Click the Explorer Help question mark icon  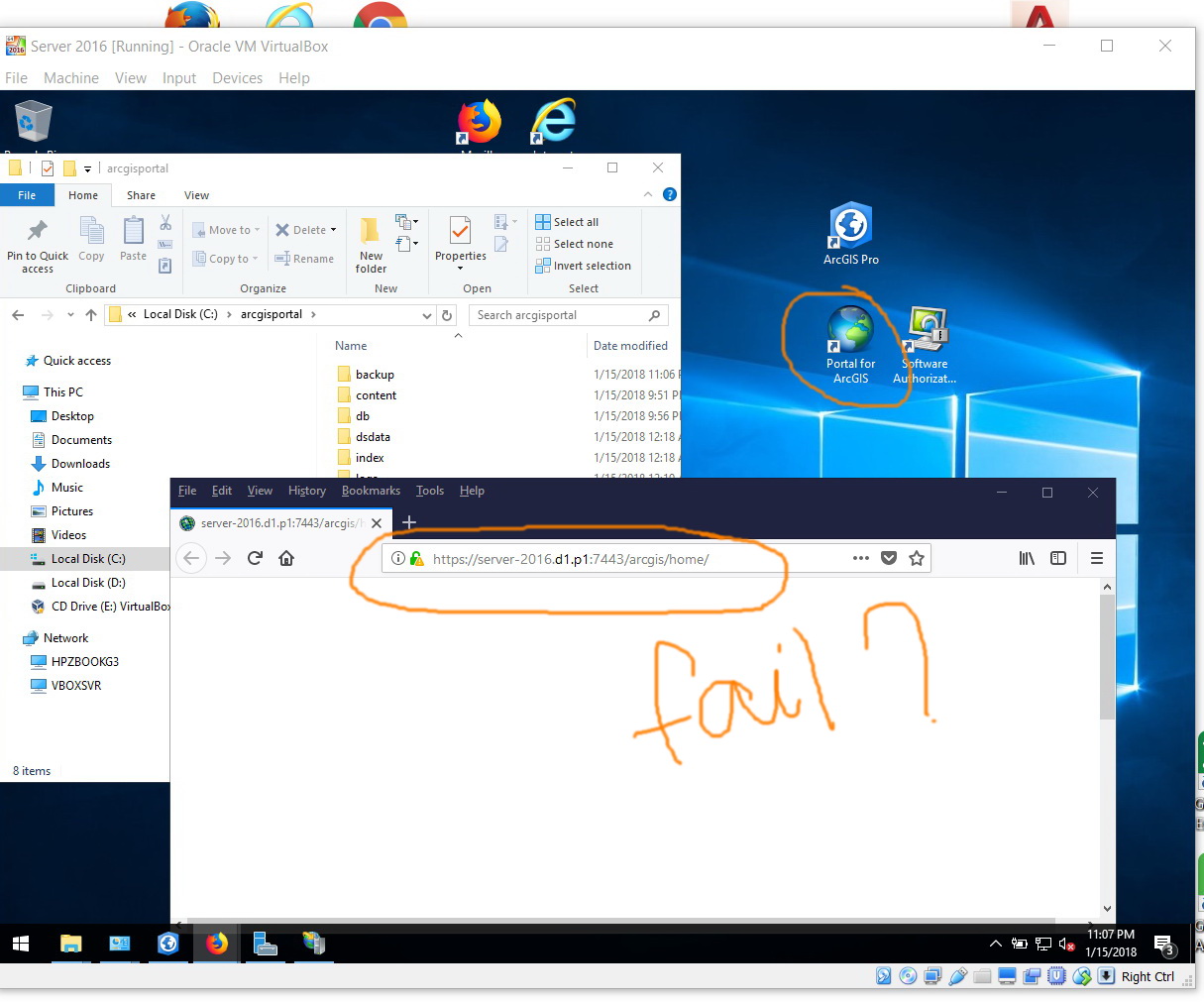coord(670,194)
